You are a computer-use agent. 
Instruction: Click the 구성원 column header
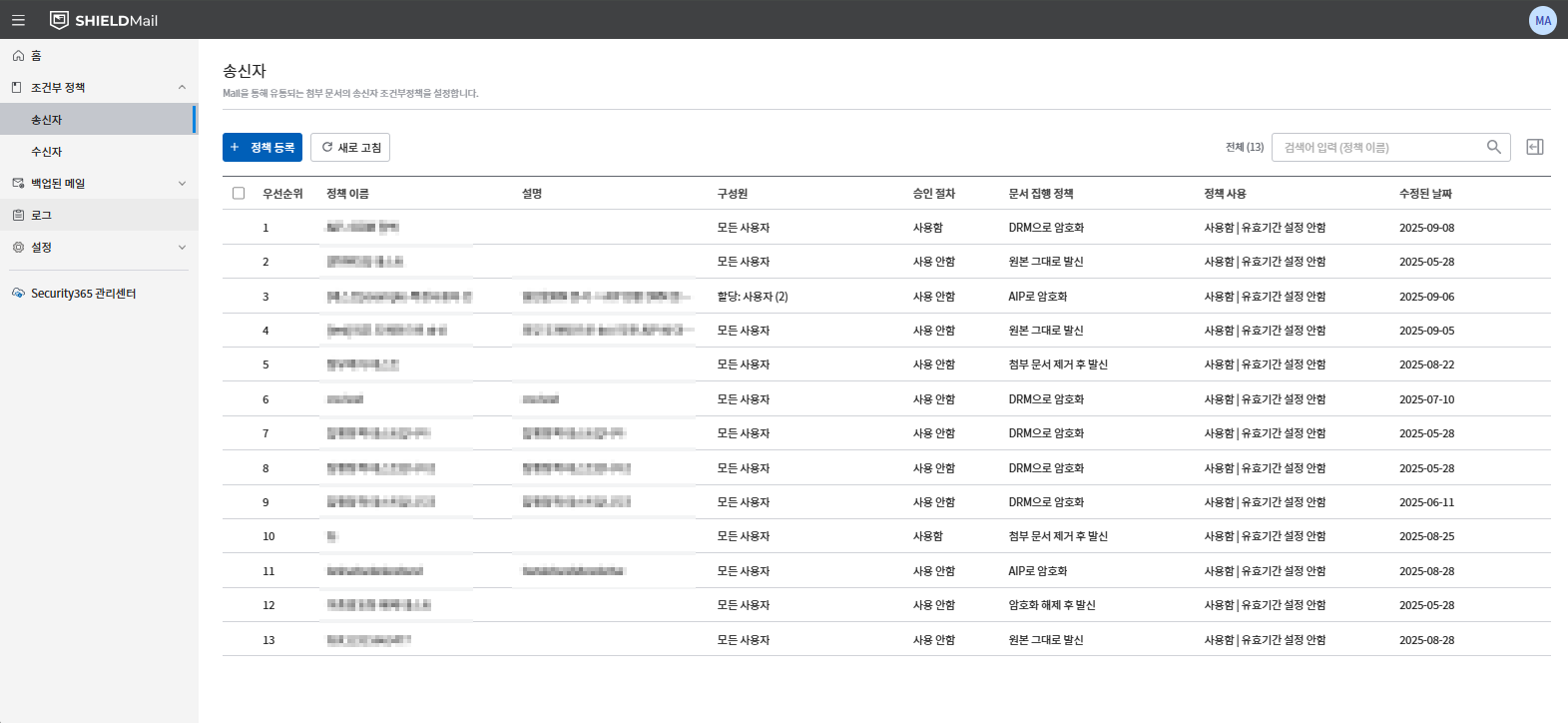pyautogui.click(x=733, y=194)
